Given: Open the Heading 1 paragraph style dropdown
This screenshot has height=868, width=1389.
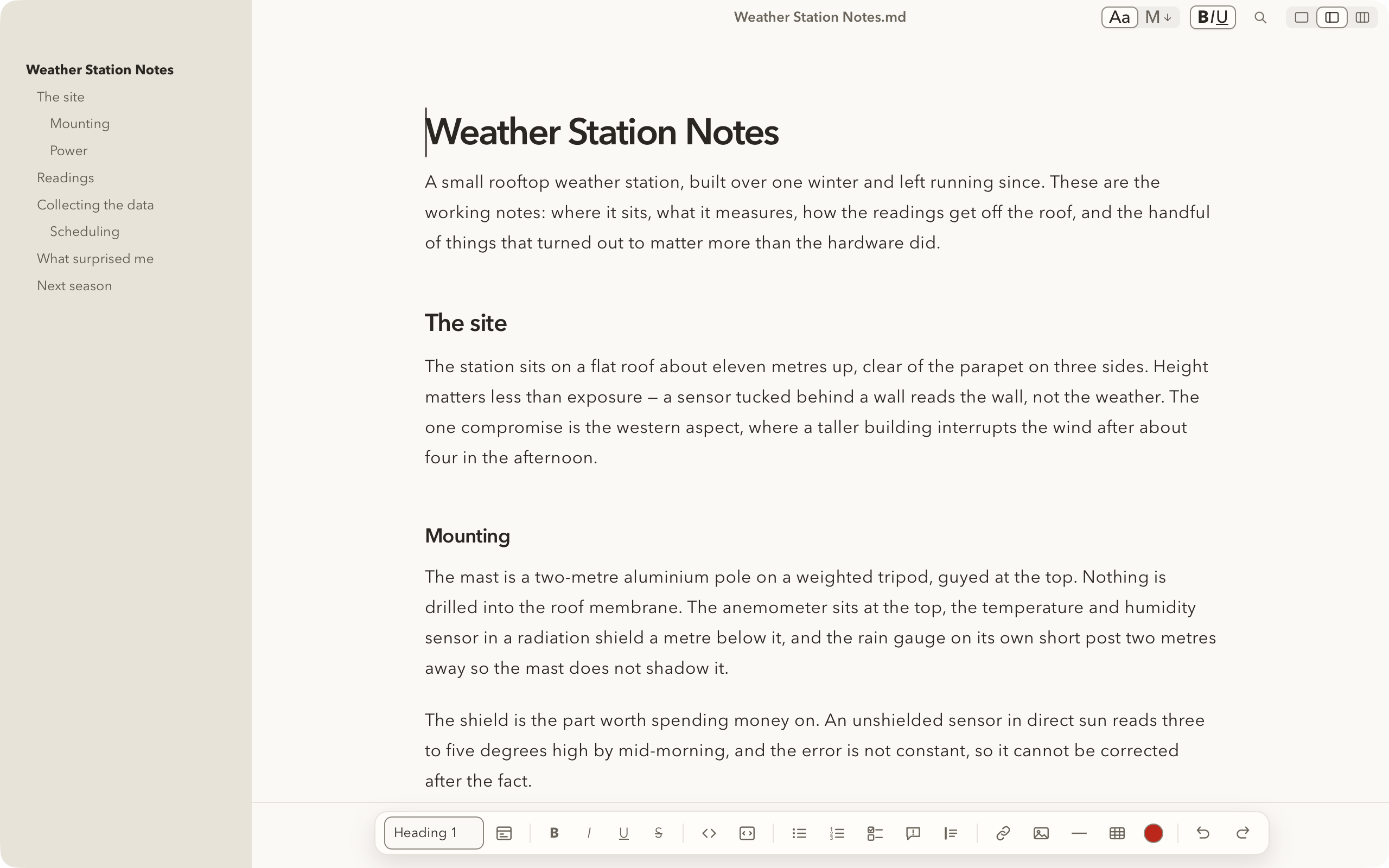Looking at the screenshot, I should click(434, 832).
